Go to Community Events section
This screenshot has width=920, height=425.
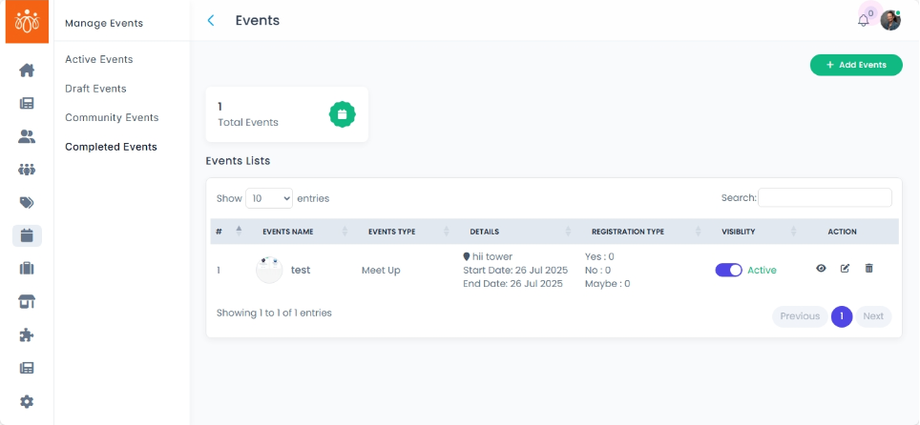(x=112, y=117)
